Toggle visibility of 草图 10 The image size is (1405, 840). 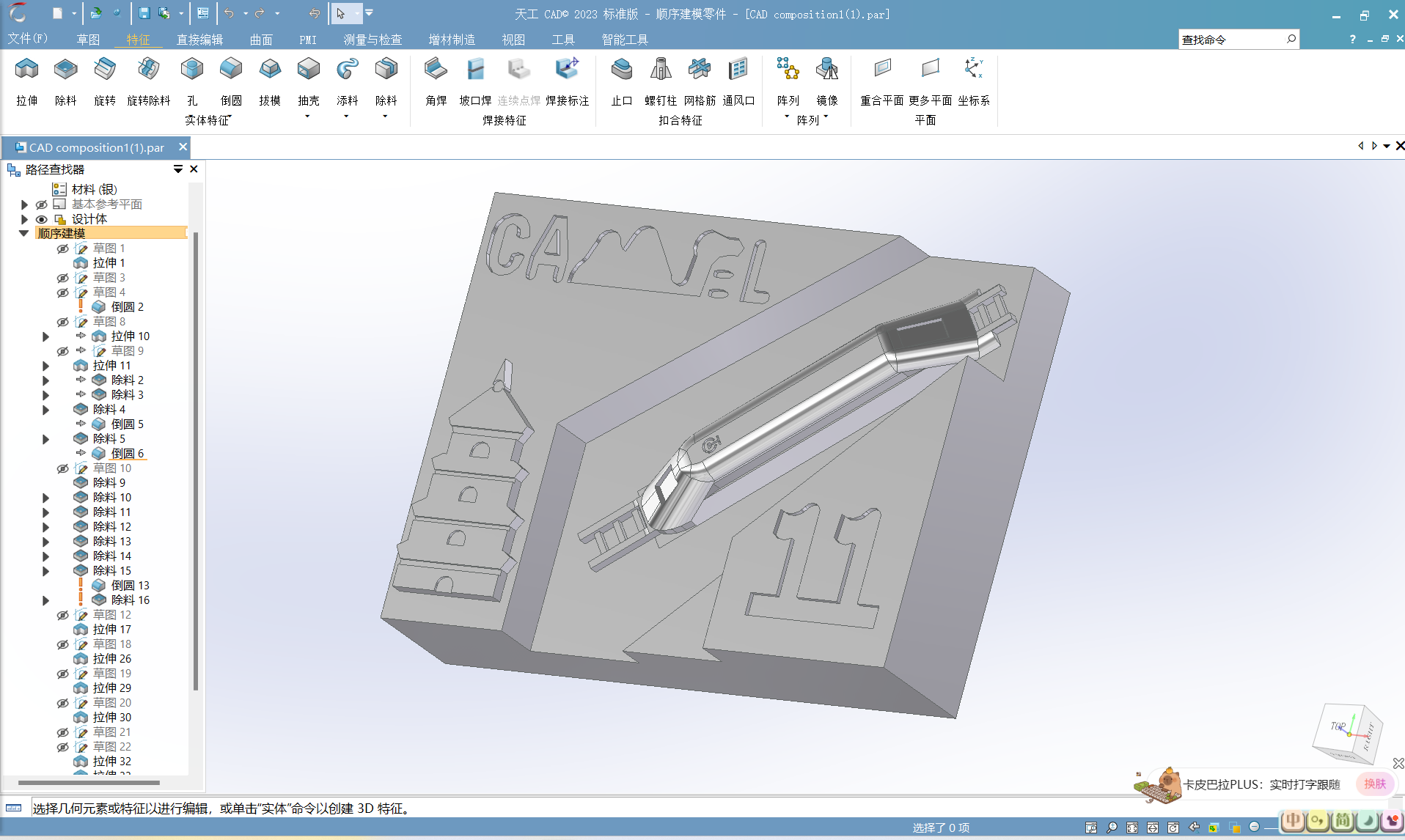click(63, 468)
